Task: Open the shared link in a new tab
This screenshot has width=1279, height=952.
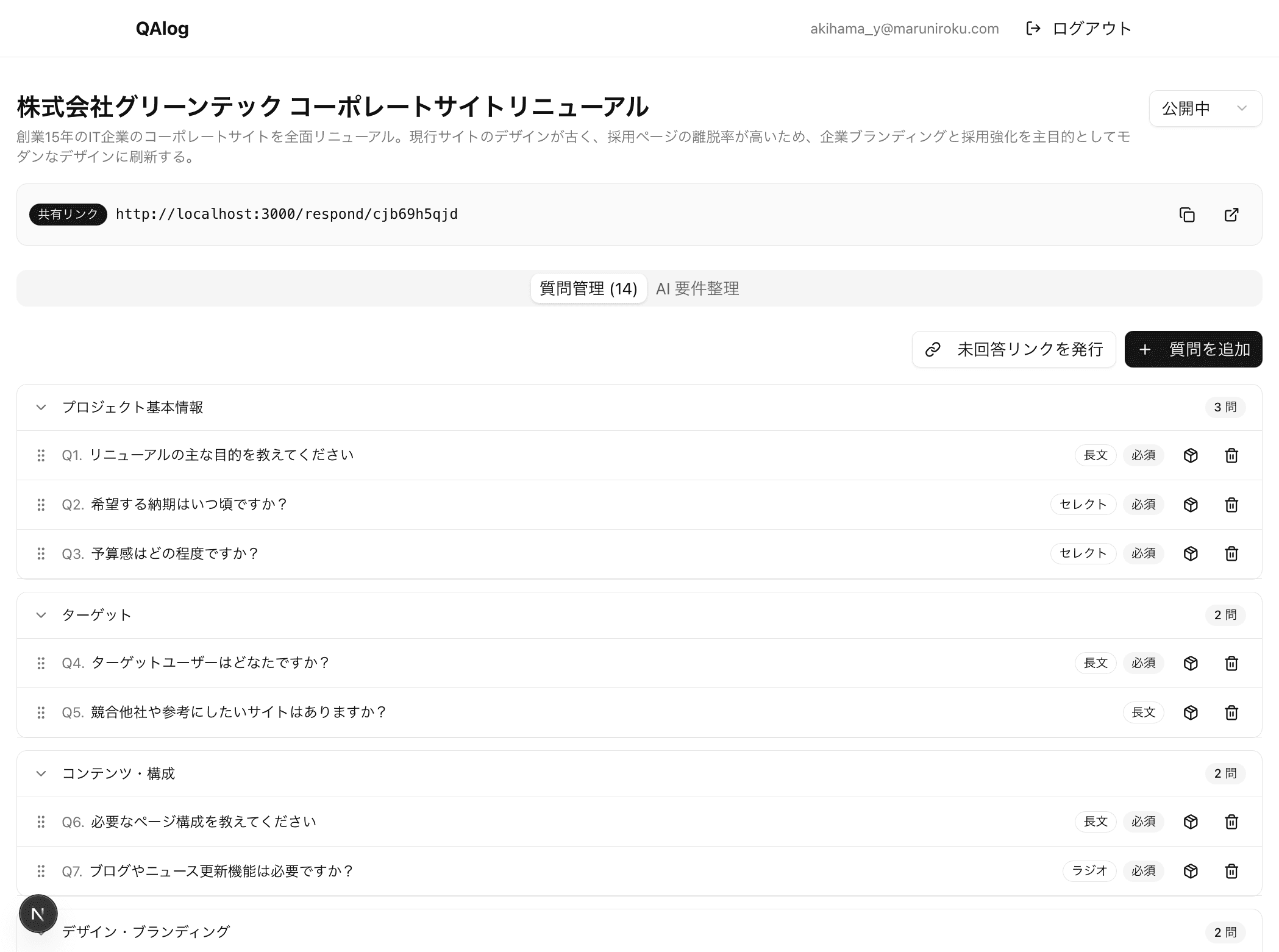Action: pos(1231,215)
